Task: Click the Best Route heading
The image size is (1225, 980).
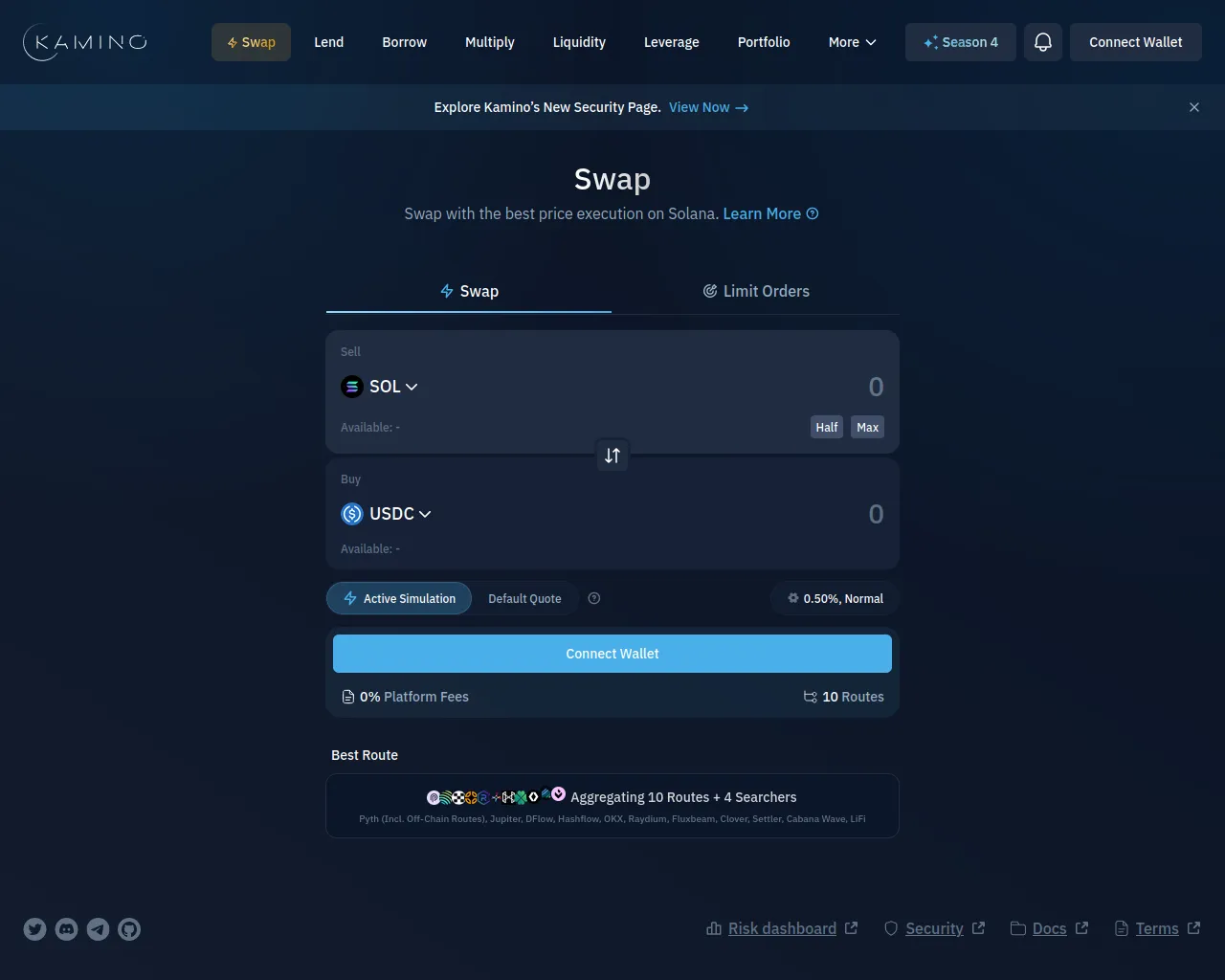Action: coord(365,755)
